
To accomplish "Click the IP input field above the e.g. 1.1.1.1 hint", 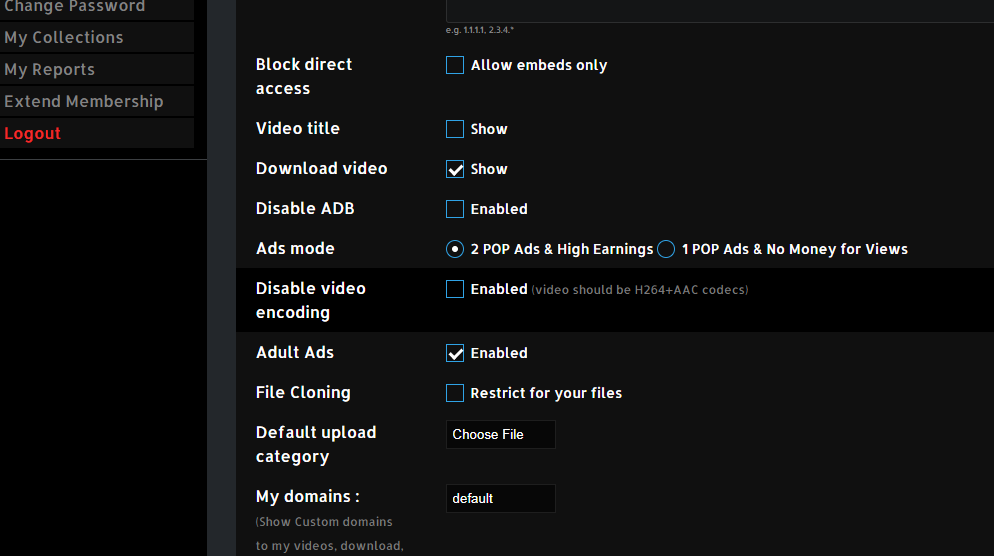I will pos(720,11).
